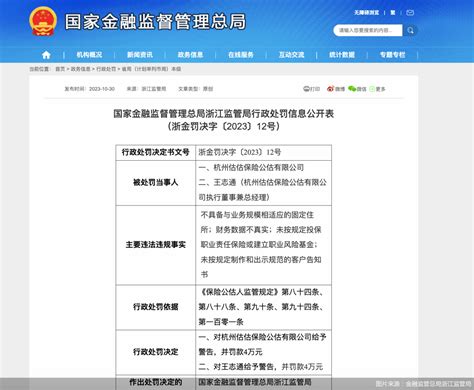Click the 行政处罚决定书文号 table label
This screenshot has width=474, height=390.
point(156,152)
